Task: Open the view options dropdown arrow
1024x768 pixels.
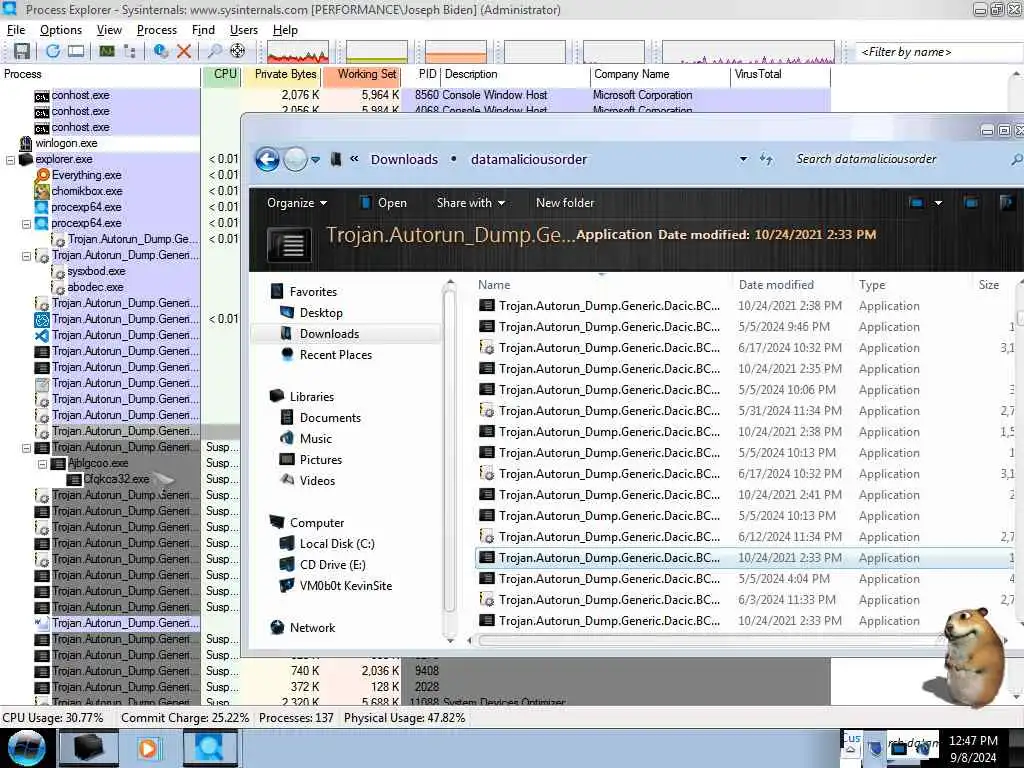Action: [938, 203]
